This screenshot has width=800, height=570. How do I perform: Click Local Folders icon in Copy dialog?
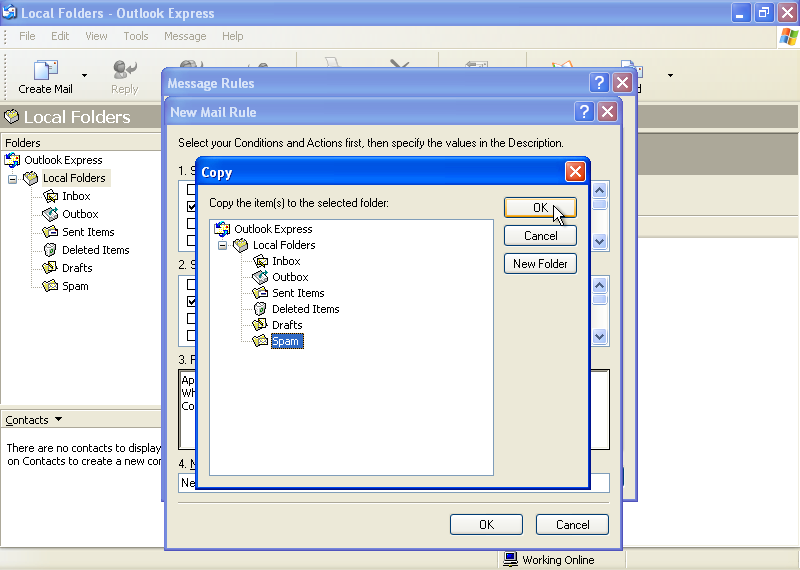point(241,245)
